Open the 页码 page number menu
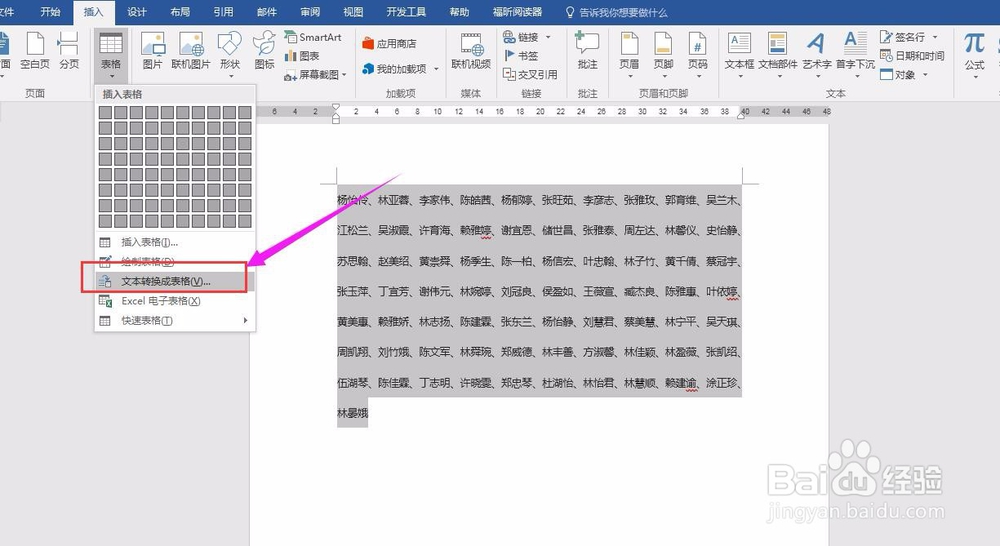Viewport: 1000px width, 546px height. point(698,54)
